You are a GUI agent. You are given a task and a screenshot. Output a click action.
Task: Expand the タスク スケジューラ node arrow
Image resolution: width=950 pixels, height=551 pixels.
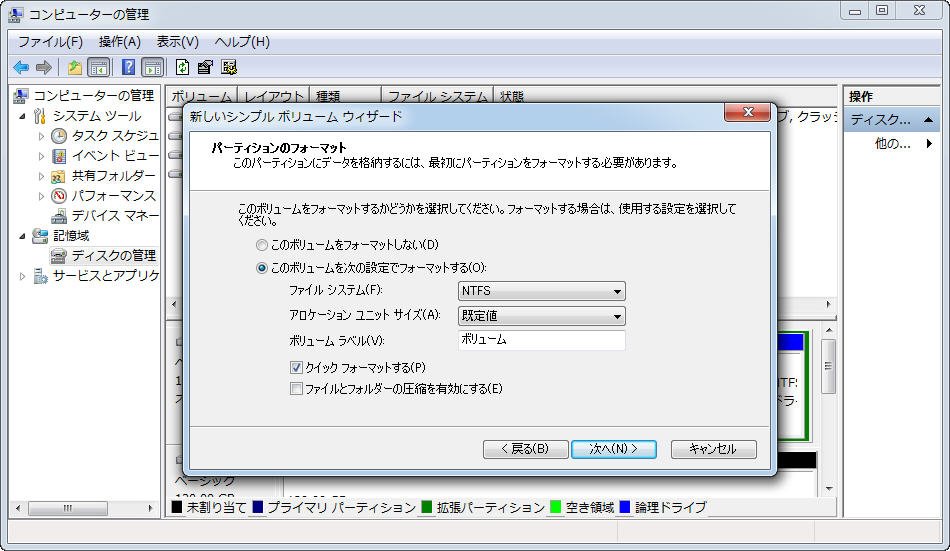click(41, 136)
